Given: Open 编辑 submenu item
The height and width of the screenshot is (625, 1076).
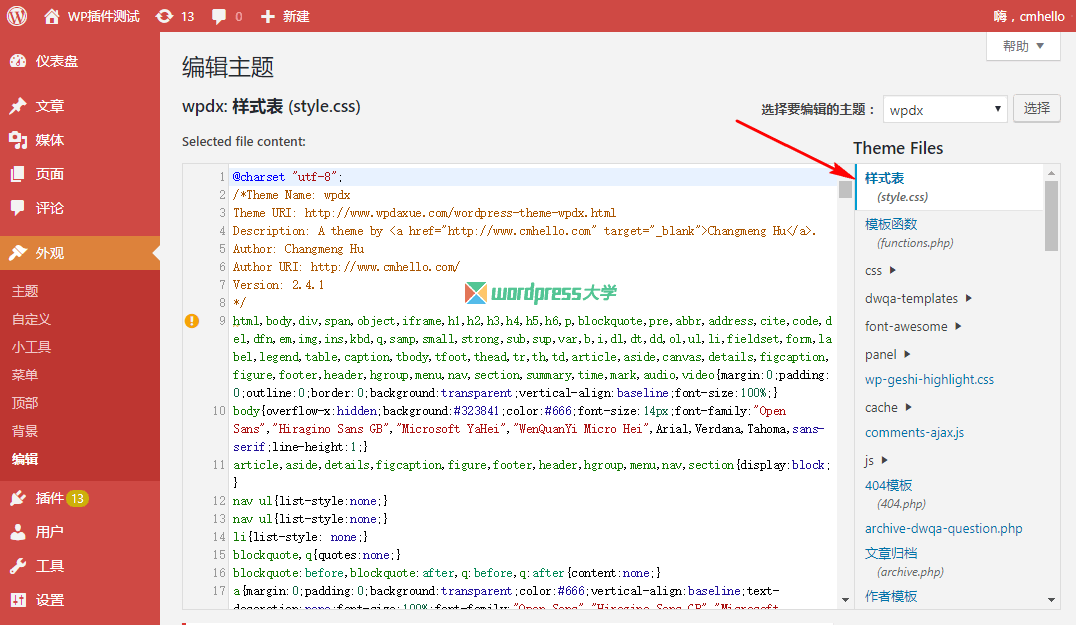Looking at the screenshot, I should click(x=25, y=459).
